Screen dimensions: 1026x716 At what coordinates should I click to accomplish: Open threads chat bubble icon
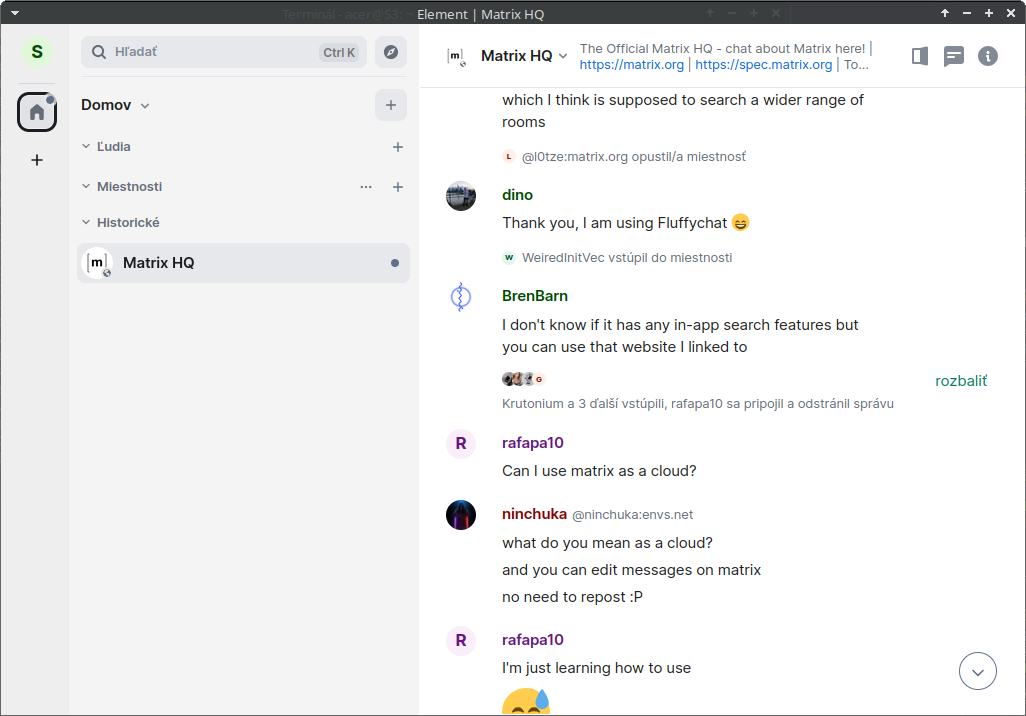[953, 56]
